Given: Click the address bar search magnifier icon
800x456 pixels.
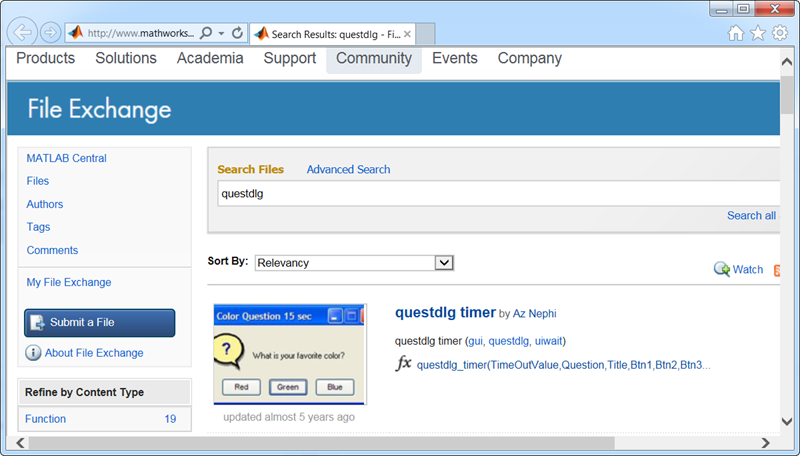Looking at the screenshot, I should [205, 33].
